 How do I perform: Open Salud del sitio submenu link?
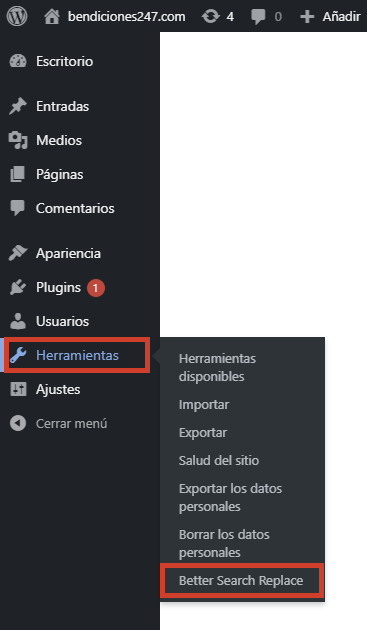[x=219, y=460]
